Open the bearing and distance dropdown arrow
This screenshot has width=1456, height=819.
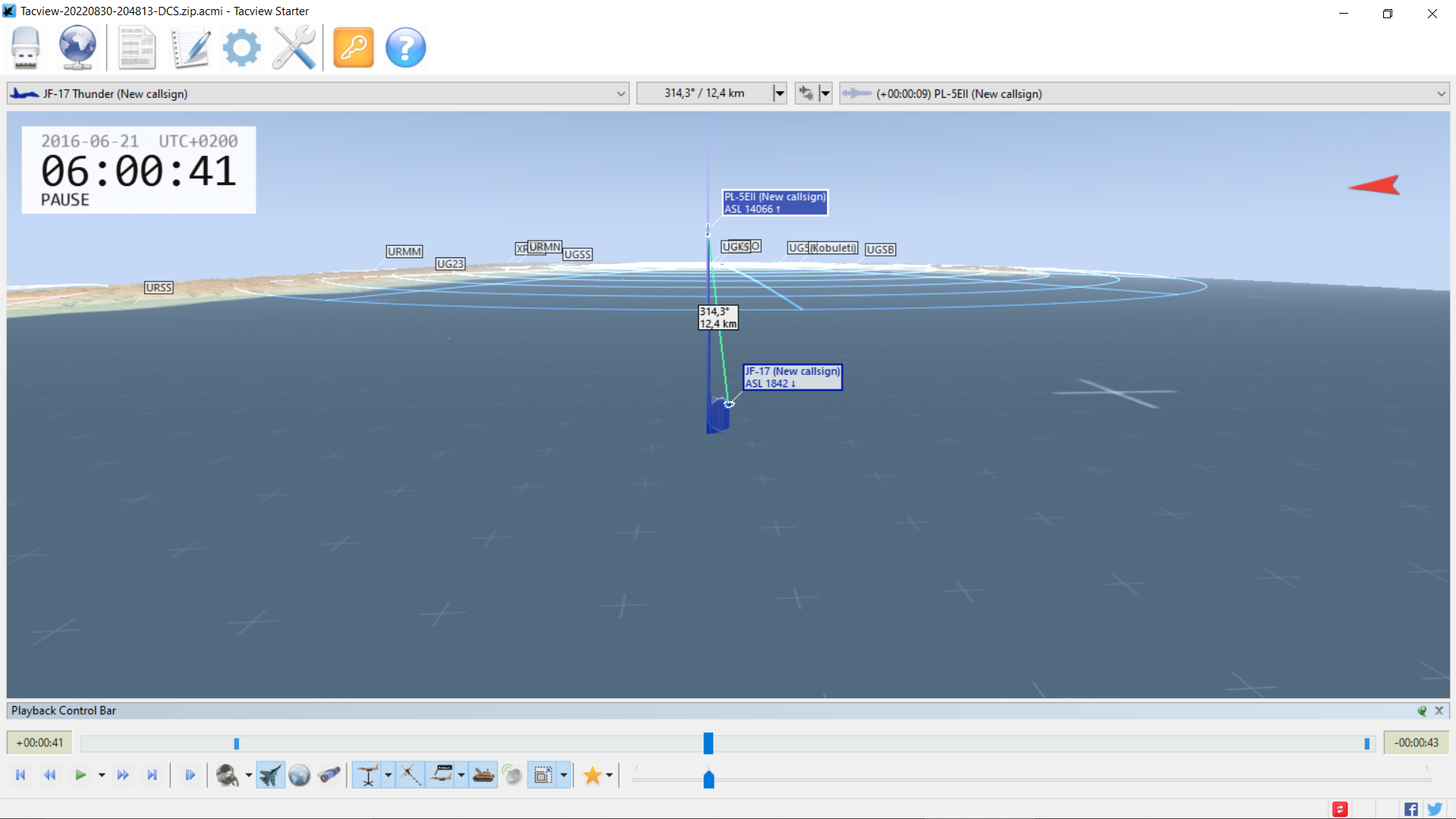point(779,94)
